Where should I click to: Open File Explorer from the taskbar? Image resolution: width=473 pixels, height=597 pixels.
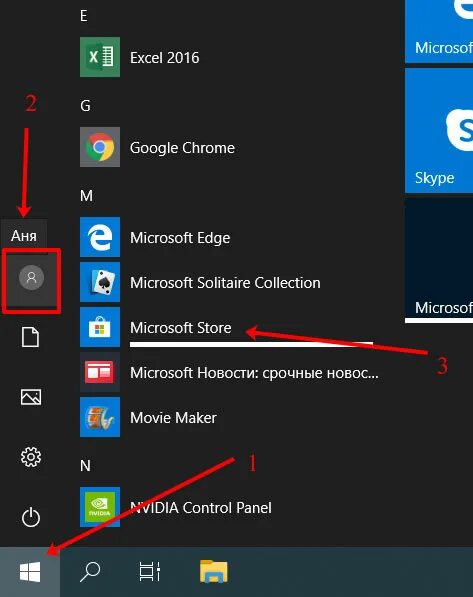click(214, 571)
